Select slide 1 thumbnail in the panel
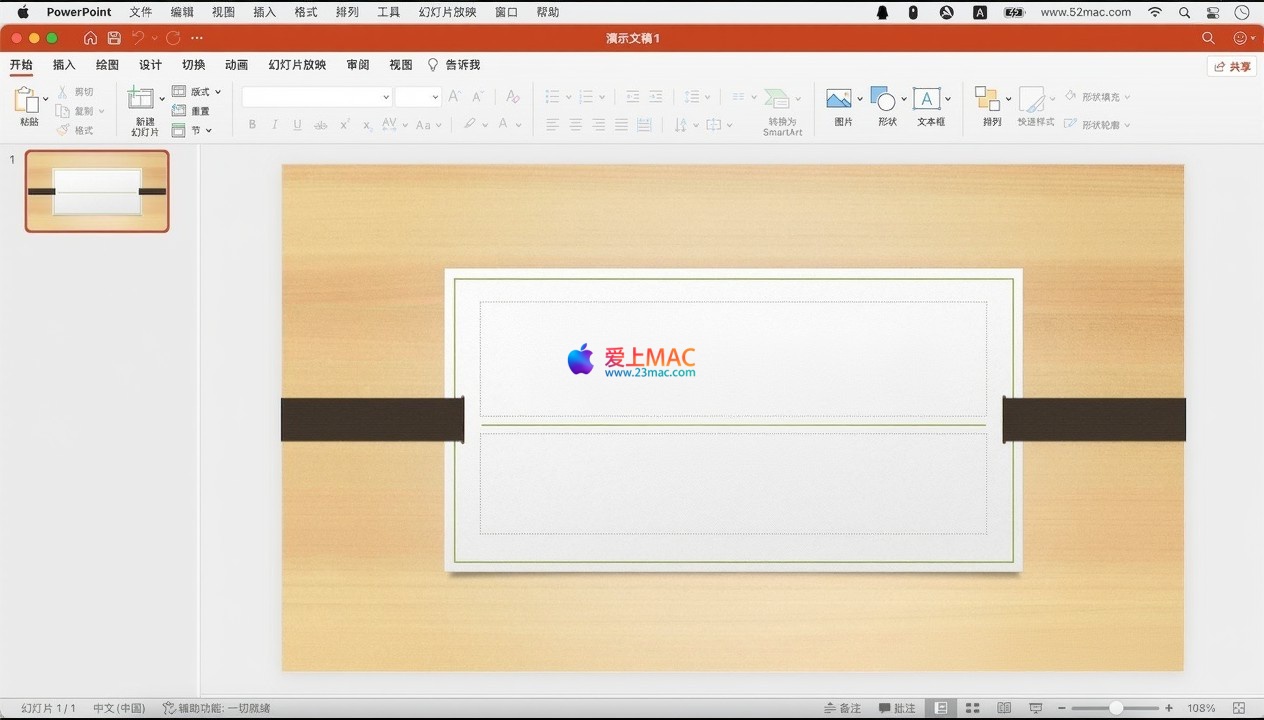 97,191
